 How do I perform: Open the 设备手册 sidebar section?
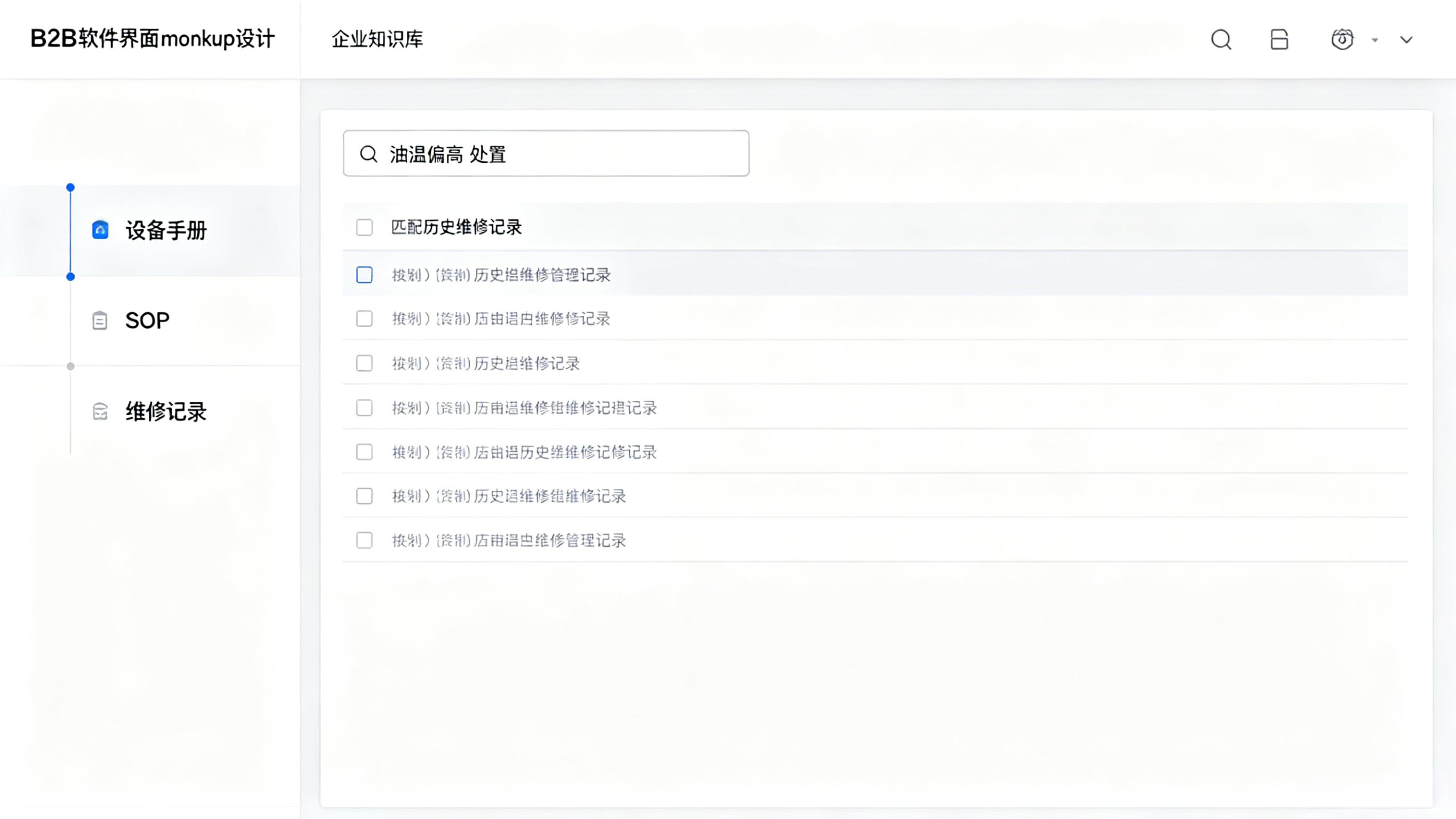[150, 230]
